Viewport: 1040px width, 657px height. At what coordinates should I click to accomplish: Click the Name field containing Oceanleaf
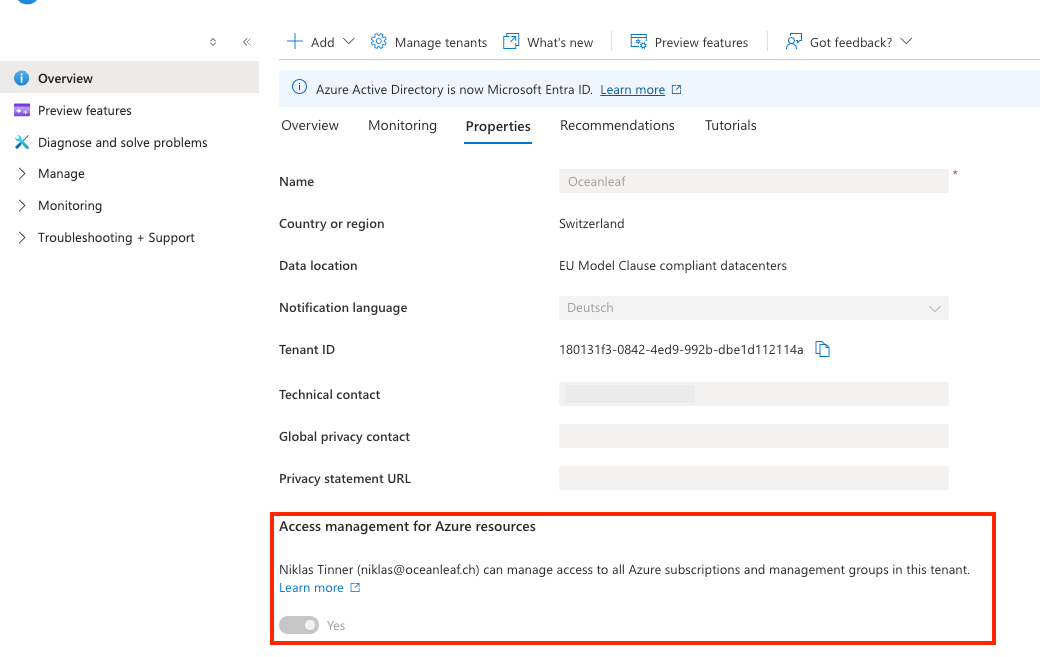(x=753, y=182)
